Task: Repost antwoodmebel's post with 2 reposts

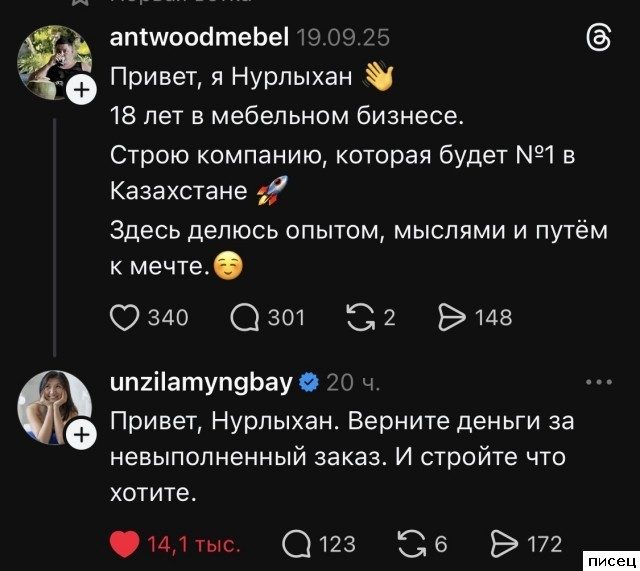Action: 357,318
